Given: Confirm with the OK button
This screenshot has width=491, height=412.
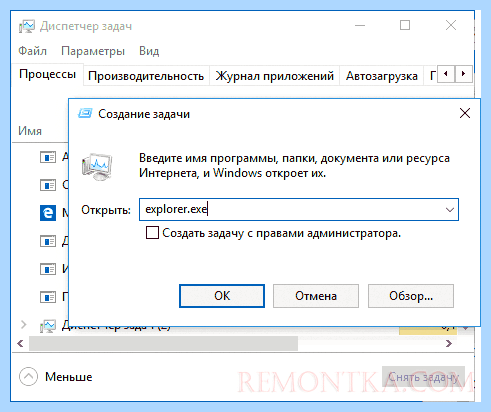Looking at the screenshot, I should coord(222,296).
